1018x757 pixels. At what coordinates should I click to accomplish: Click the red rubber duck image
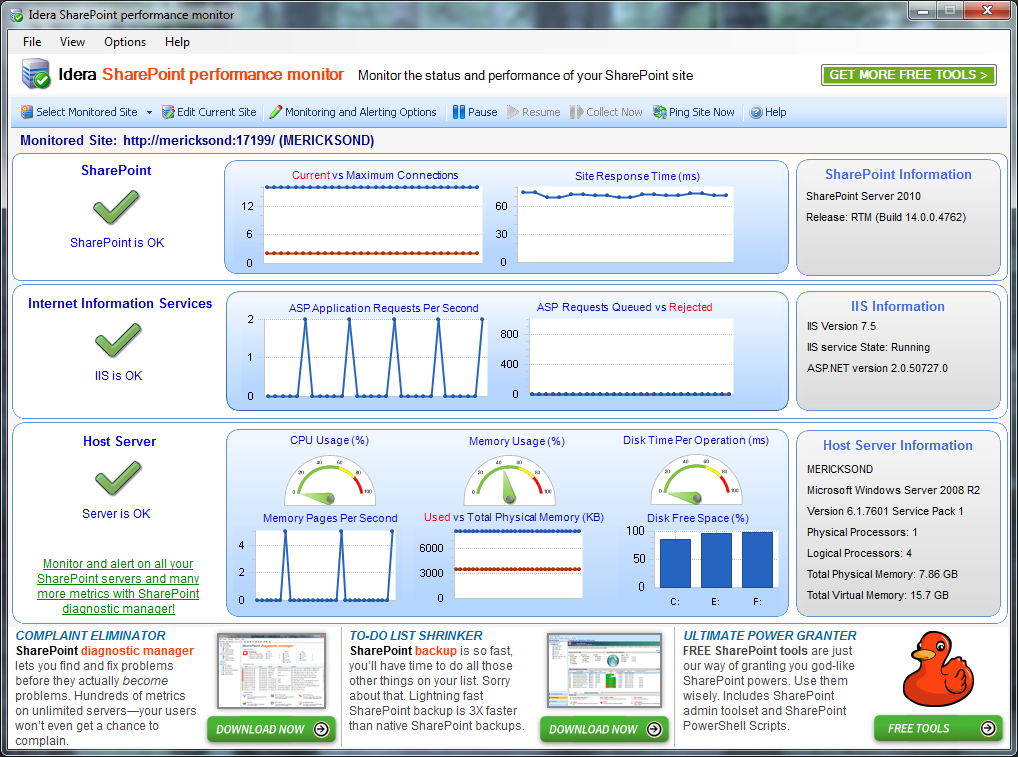click(x=938, y=669)
